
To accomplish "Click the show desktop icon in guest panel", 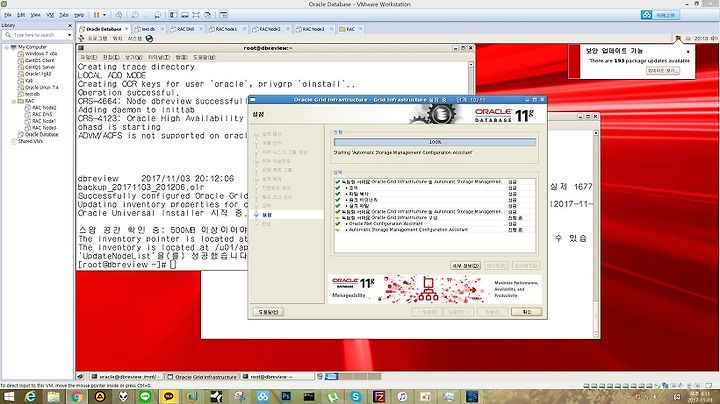I will click(x=80, y=376).
